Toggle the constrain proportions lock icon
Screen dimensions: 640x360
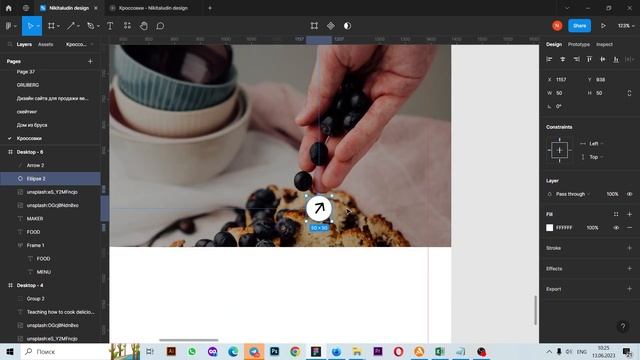pyautogui.click(x=629, y=93)
